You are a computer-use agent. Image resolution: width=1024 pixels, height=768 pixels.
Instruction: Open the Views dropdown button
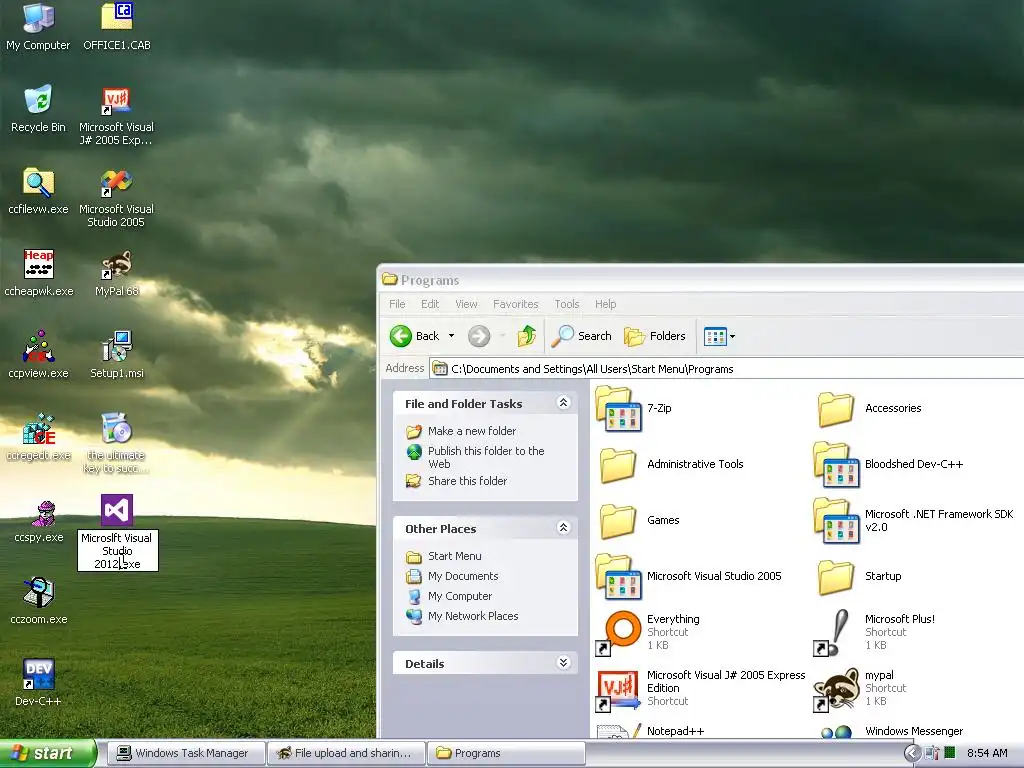(719, 336)
